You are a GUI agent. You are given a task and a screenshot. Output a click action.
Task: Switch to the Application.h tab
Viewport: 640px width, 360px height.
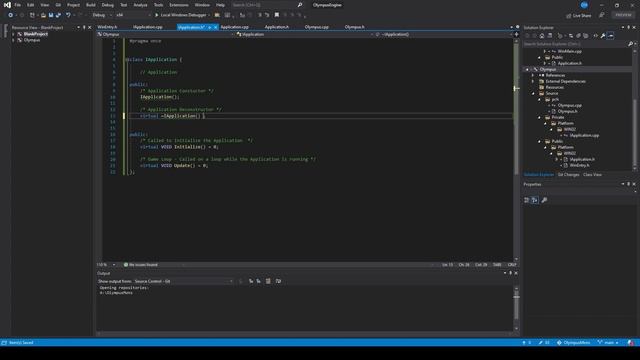coord(276,27)
